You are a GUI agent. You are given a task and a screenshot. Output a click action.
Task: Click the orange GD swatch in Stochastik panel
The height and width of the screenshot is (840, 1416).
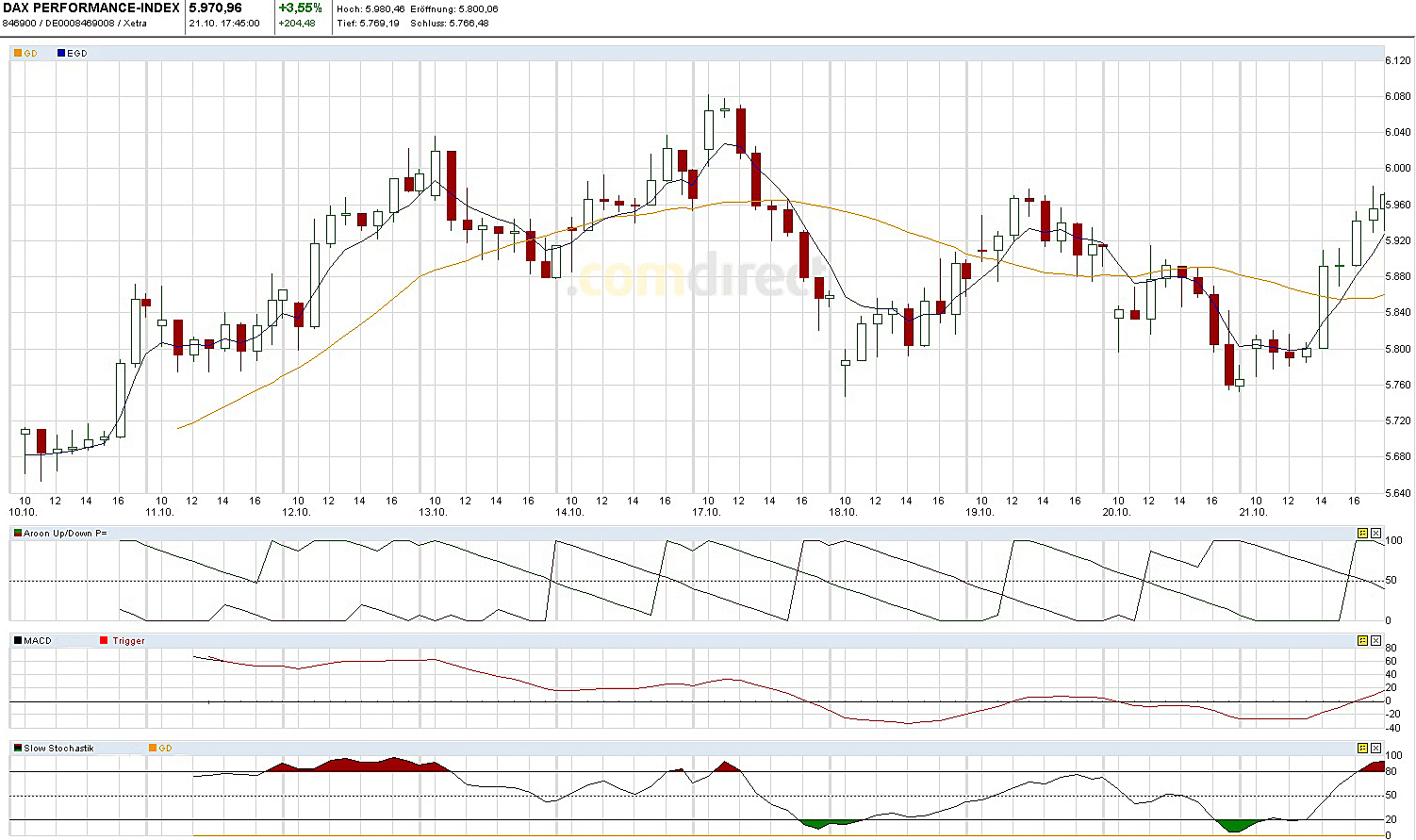point(153,749)
